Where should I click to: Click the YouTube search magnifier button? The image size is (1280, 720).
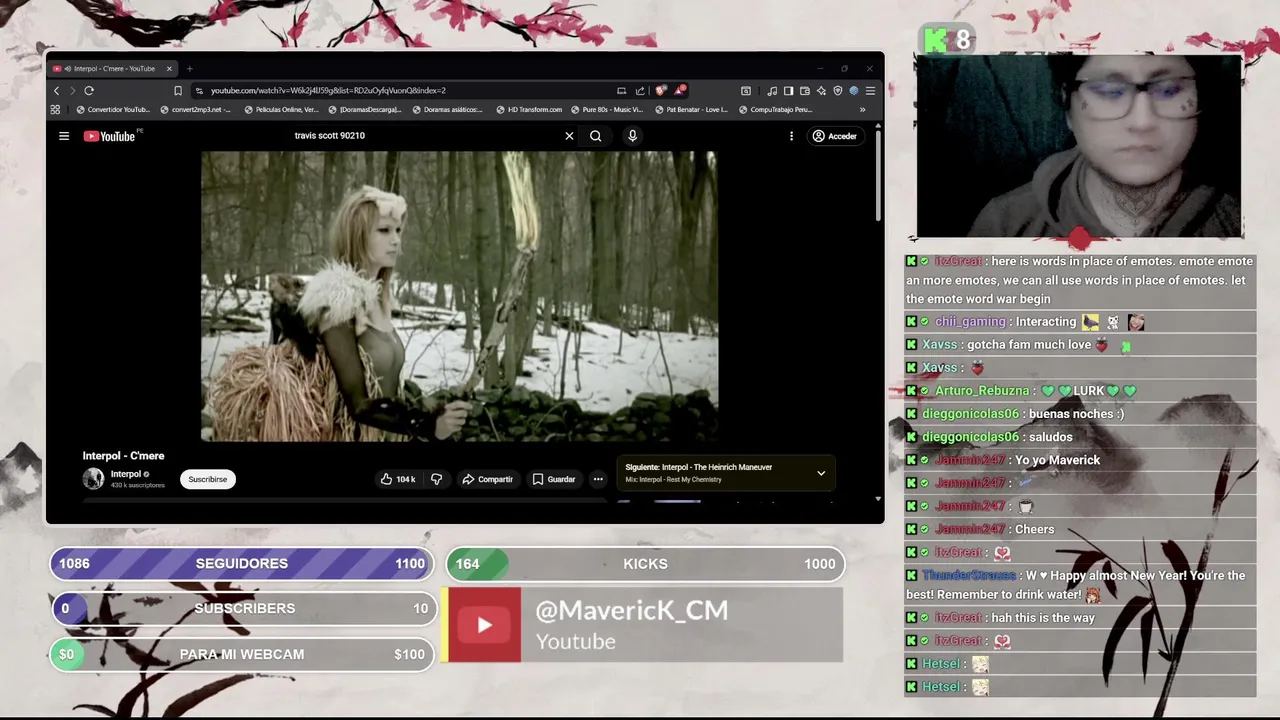(595, 136)
